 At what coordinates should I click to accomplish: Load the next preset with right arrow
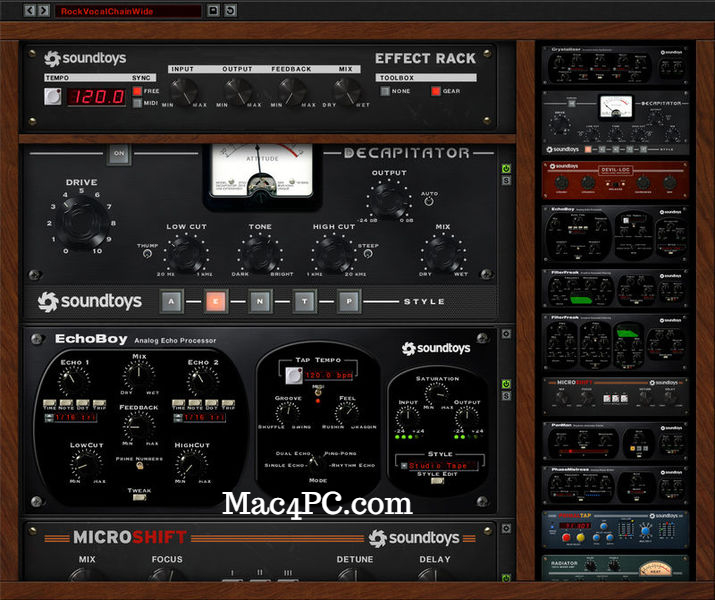coord(44,10)
